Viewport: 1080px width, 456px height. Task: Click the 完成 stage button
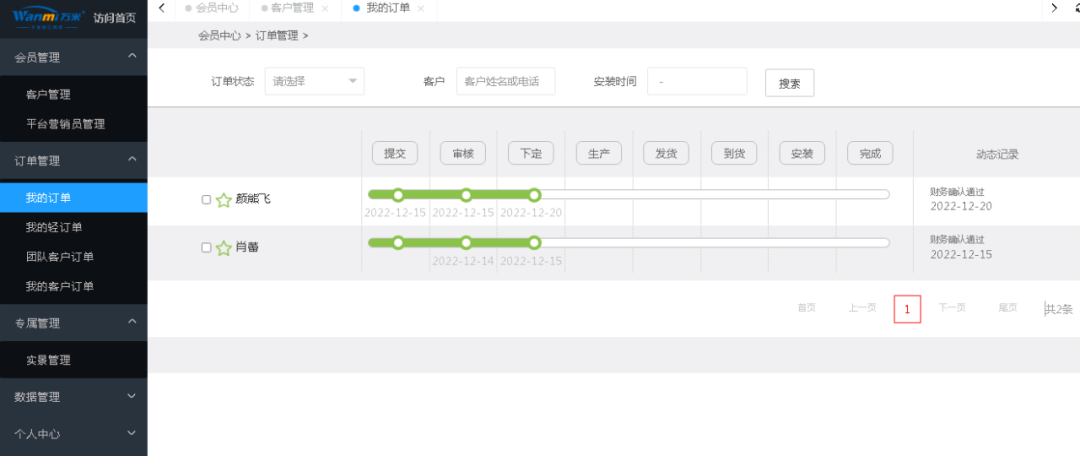(870, 154)
